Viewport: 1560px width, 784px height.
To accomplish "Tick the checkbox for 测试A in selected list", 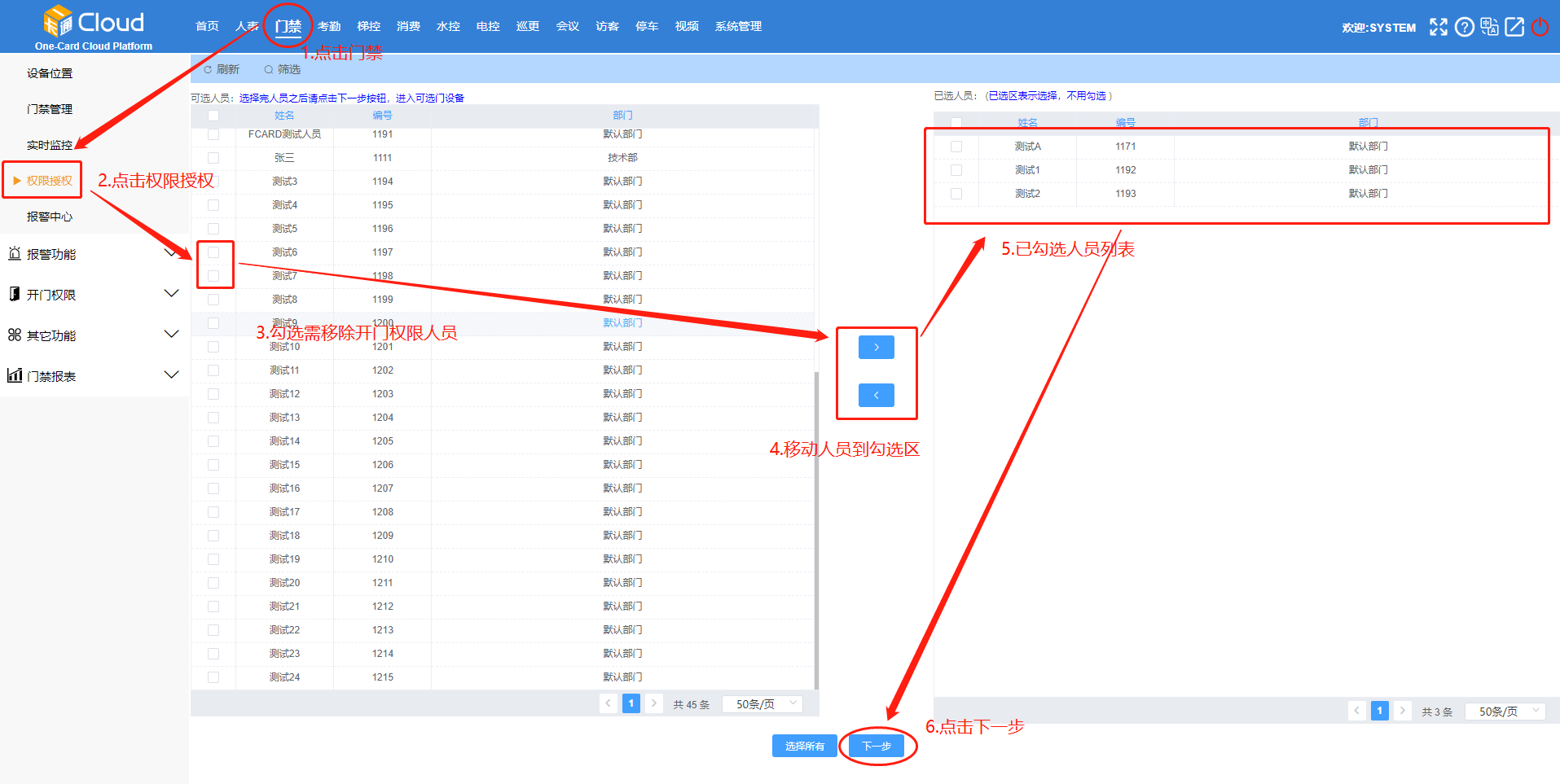I will pos(956,147).
